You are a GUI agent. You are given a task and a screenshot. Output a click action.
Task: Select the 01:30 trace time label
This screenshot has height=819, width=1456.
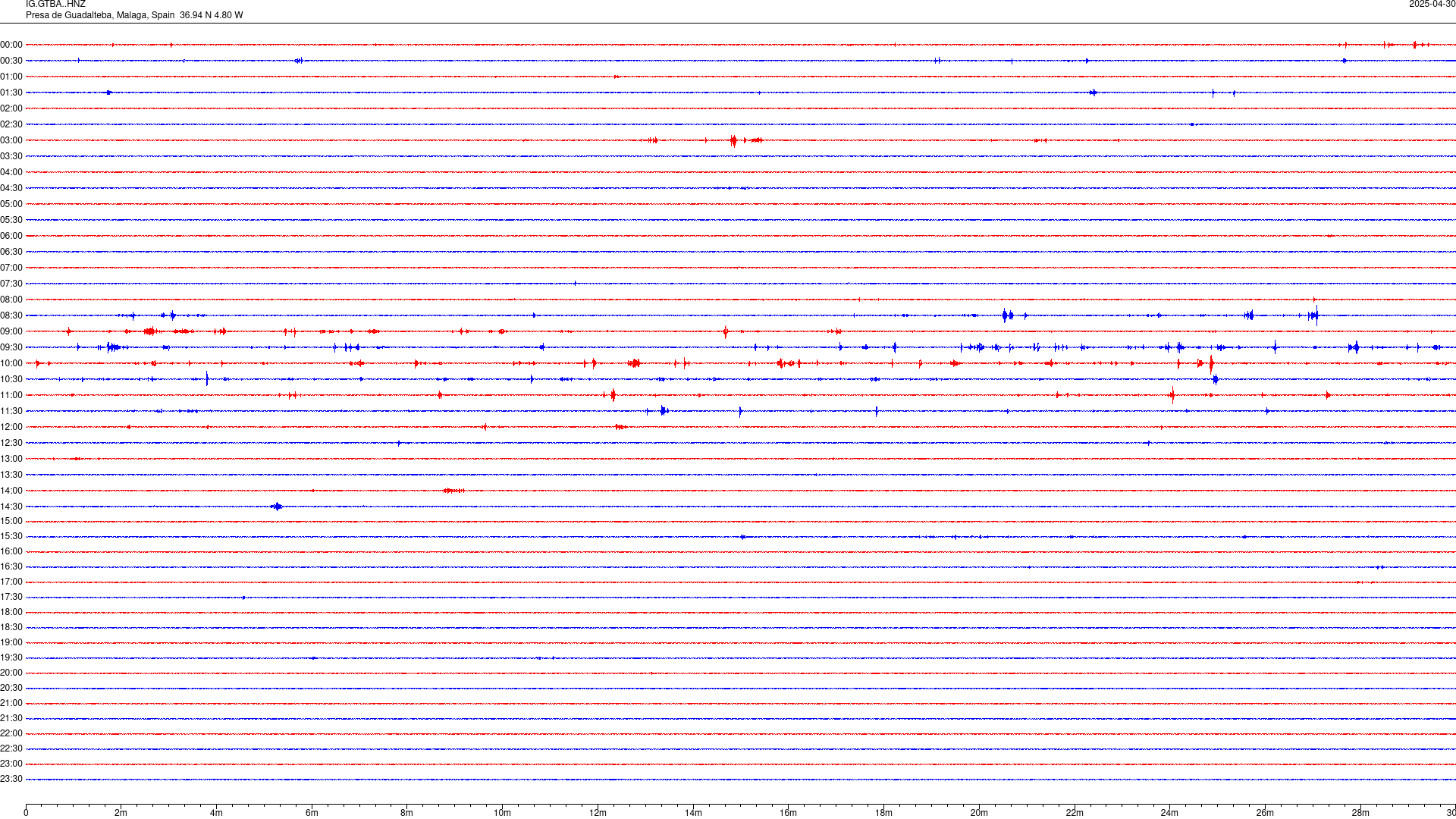coord(11,93)
